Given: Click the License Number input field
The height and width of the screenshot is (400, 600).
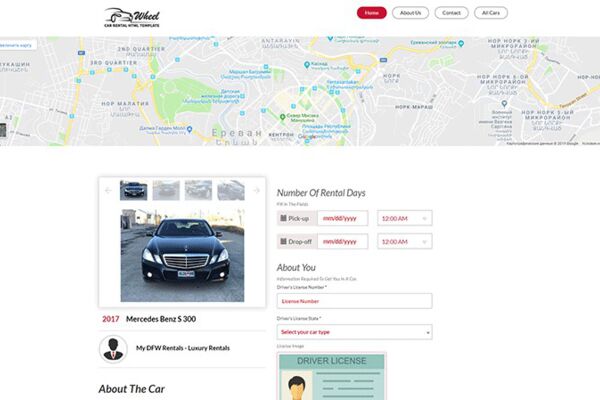Looking at the screenshot, I should 355,301.
